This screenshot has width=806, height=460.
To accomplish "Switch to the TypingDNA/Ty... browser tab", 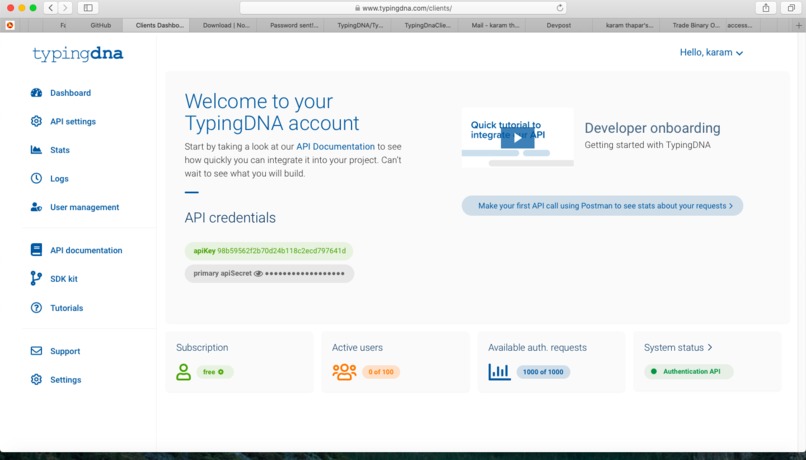I will (360, 25).
